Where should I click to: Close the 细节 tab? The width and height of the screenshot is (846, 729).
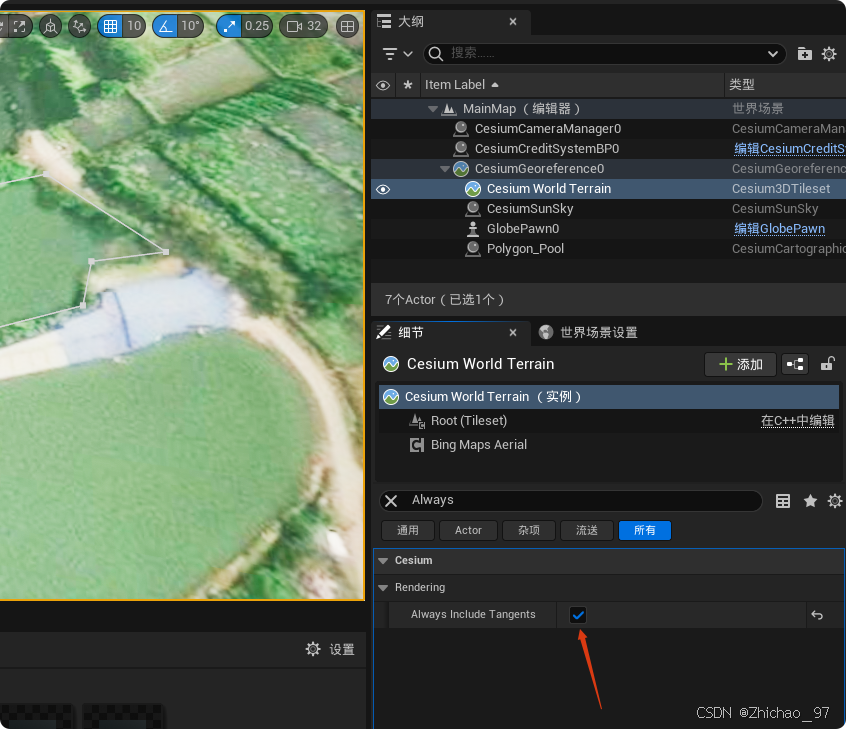point(513,332)
